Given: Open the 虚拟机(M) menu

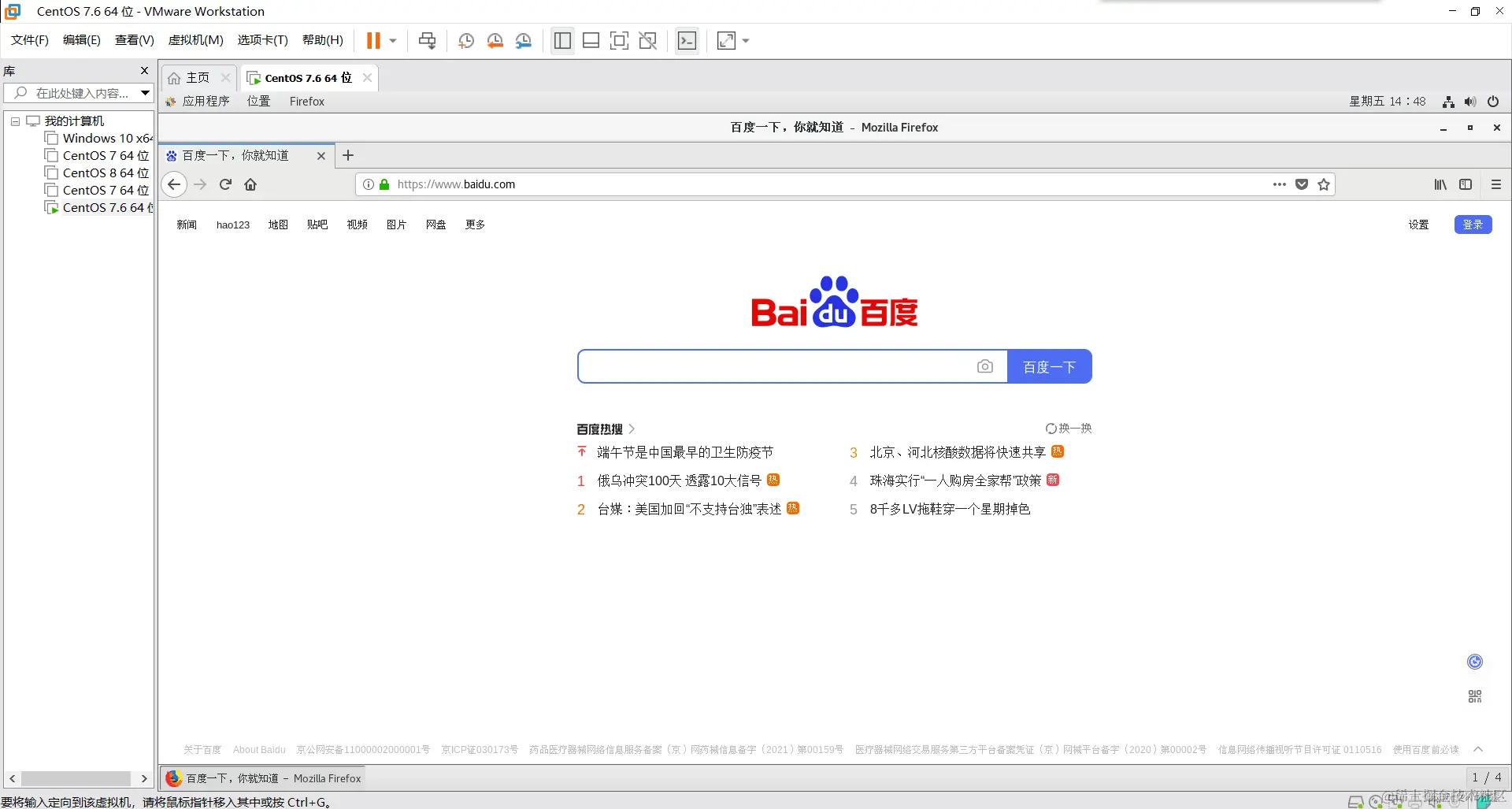Looking at the screenshot, I should click(196, 40).
